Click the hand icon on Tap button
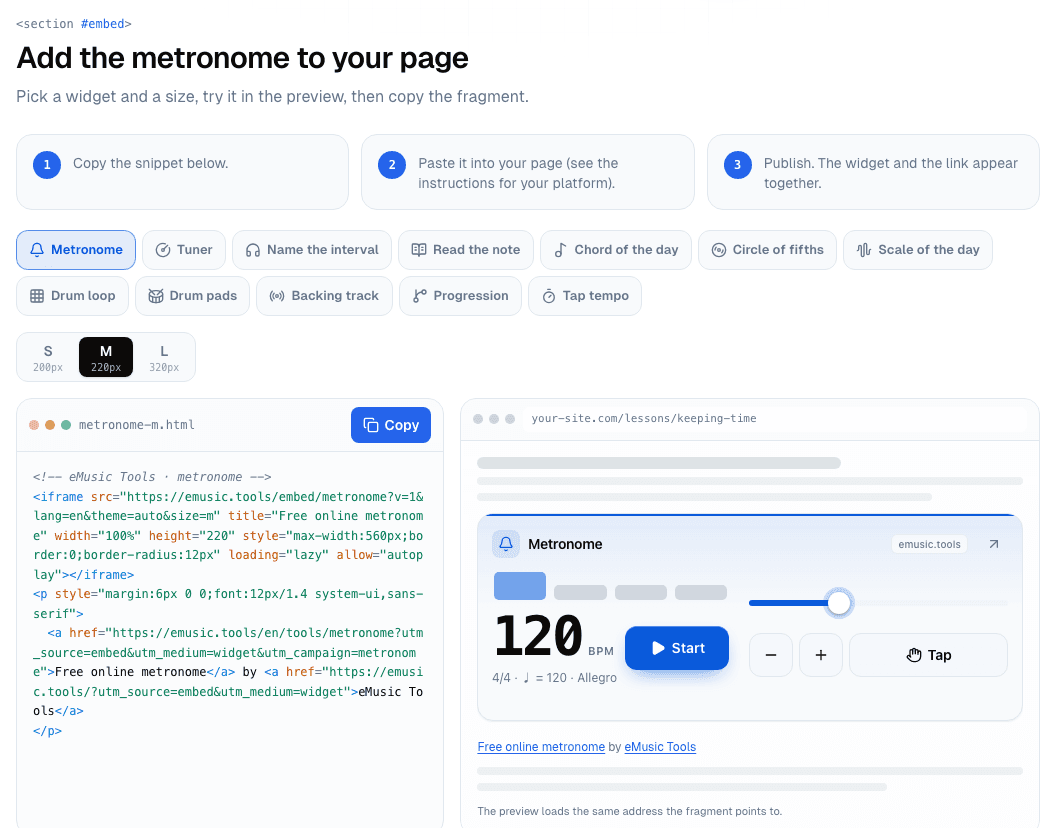This screenshot has height=828, width=1056. pos(913,655)
